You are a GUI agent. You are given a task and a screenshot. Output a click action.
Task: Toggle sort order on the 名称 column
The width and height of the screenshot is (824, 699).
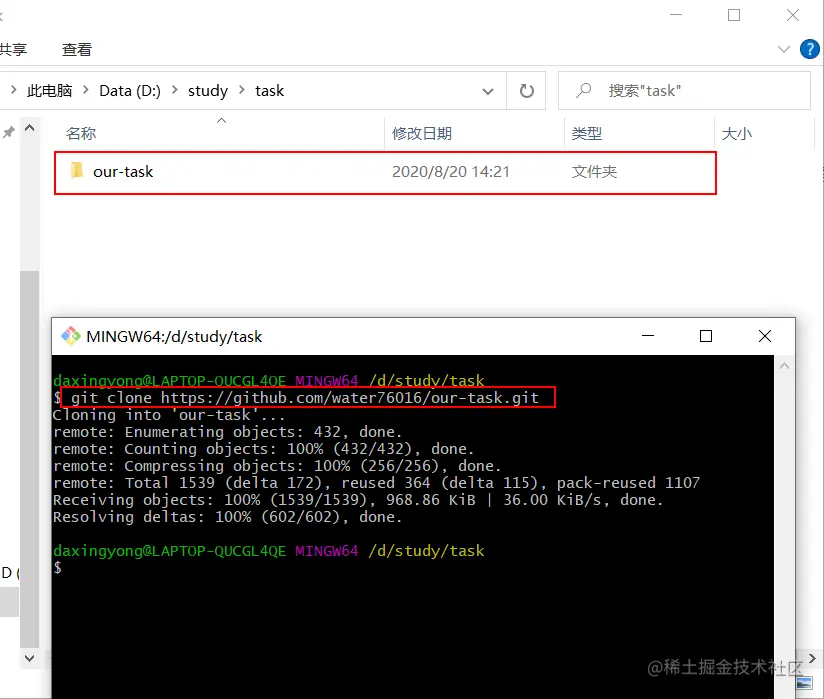point(80,131)
